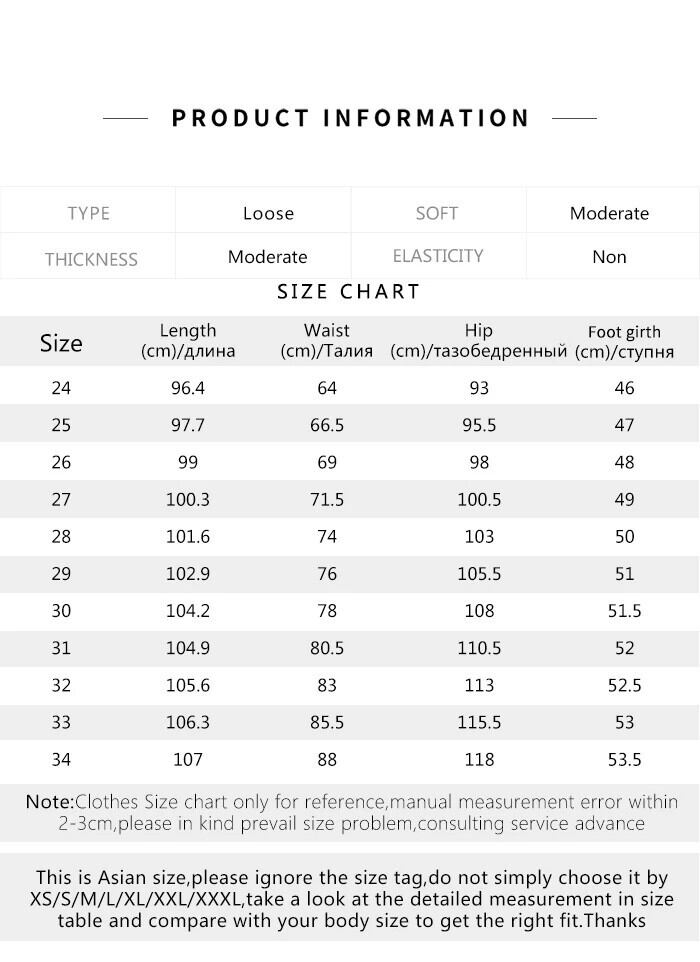
Task: Select the 115.5 hip value
Action: pos(479,722)
